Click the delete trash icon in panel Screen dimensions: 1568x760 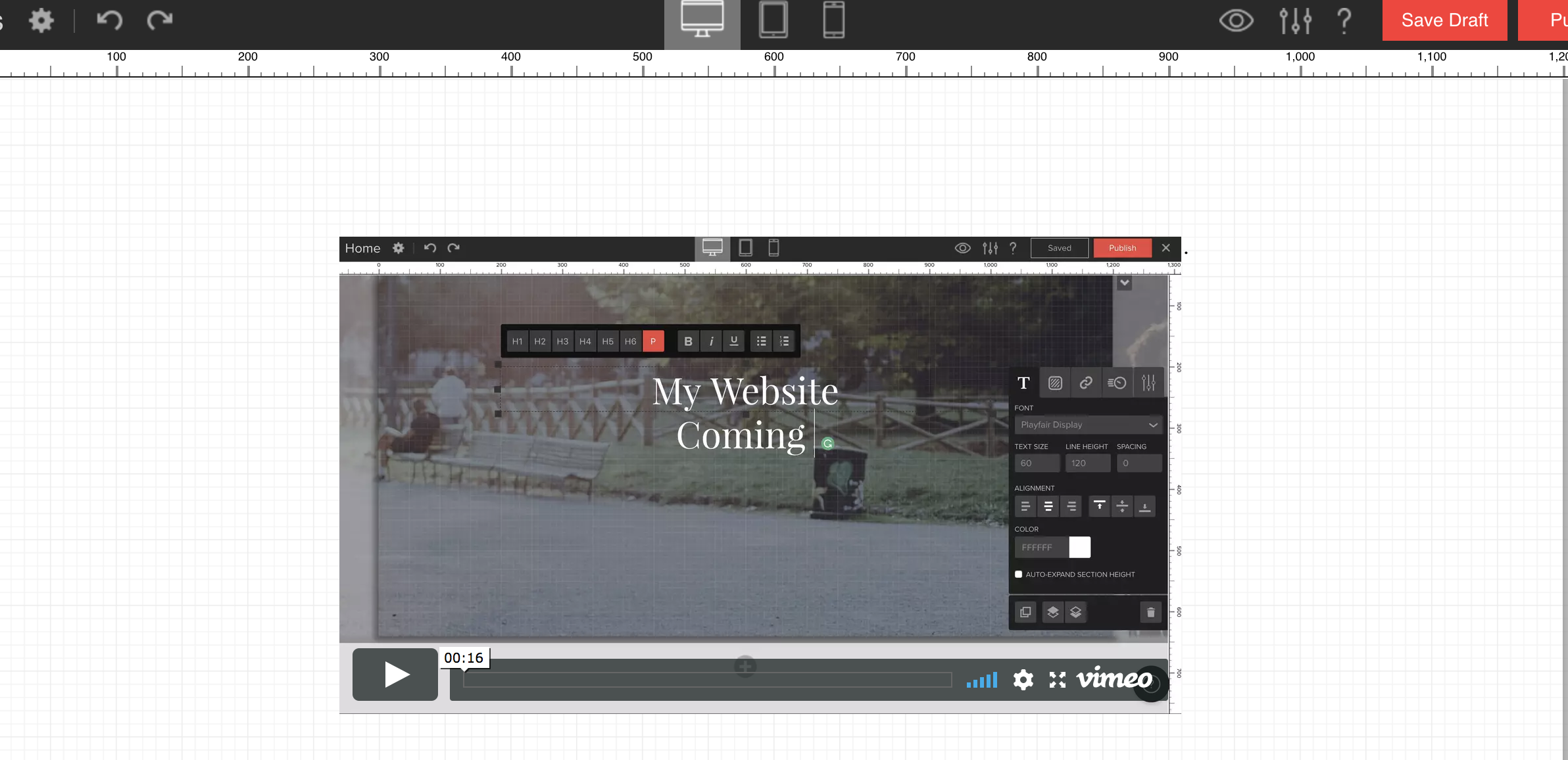(x=1150, y=612)
